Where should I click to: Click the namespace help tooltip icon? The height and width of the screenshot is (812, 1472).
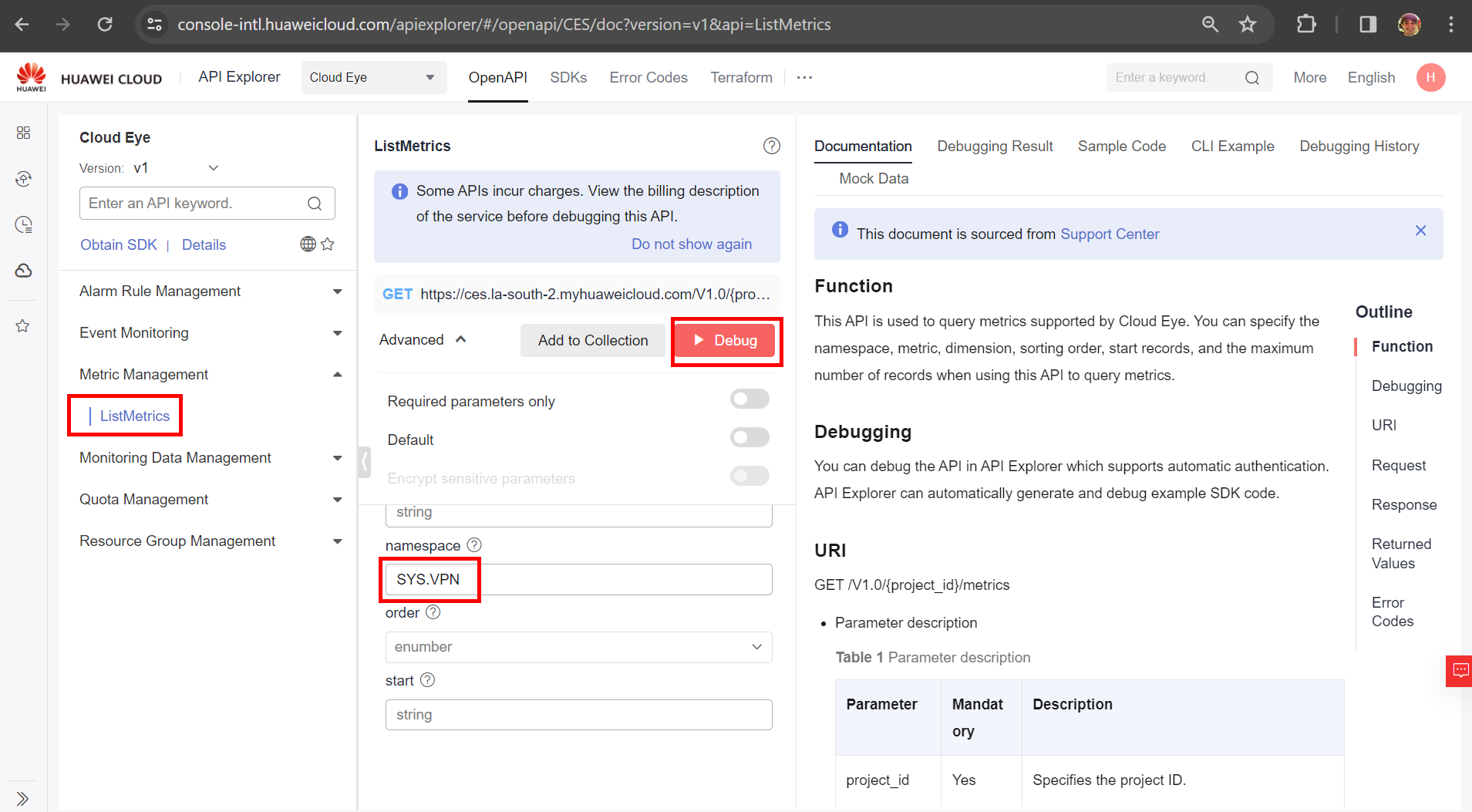pos(474,545)
